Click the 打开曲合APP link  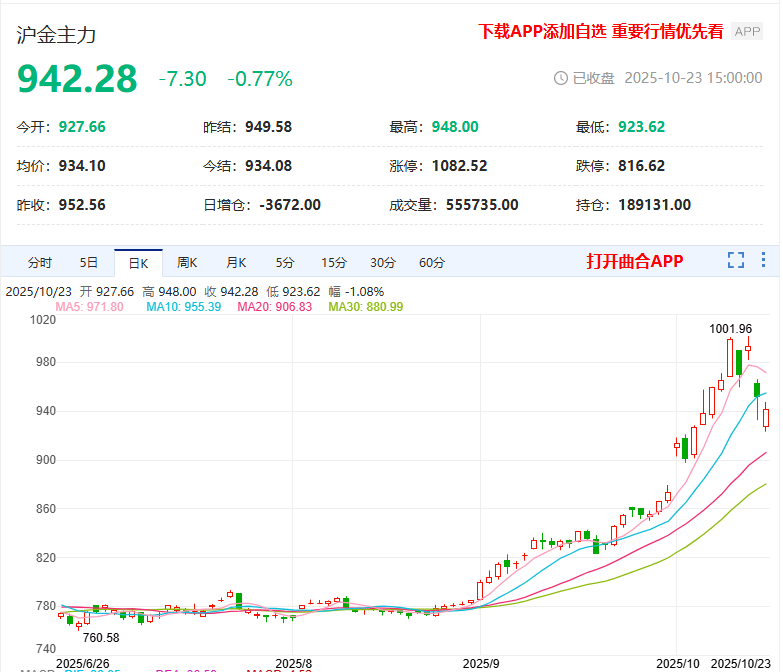click(x=634, y=261)
